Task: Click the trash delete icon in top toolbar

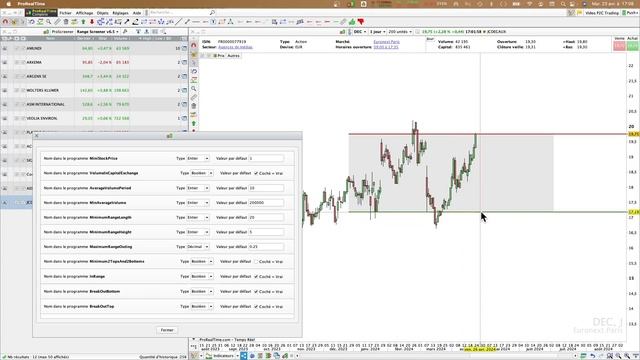Action: click(66, 22)
